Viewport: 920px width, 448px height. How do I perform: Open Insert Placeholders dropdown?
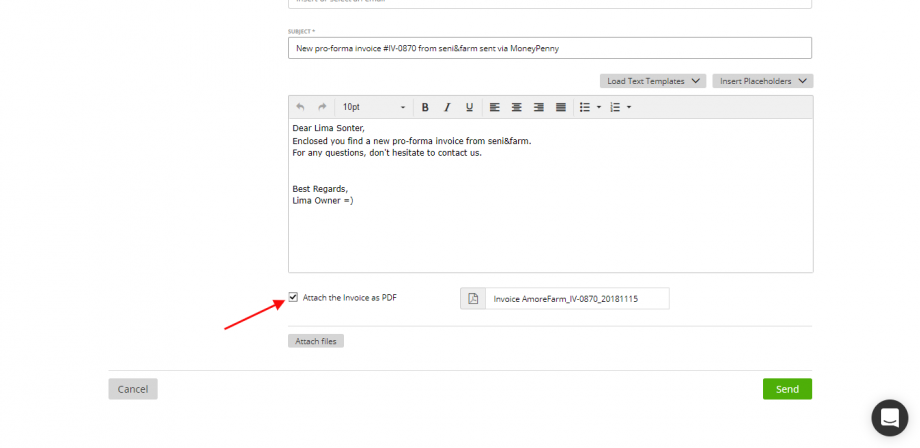763,81
